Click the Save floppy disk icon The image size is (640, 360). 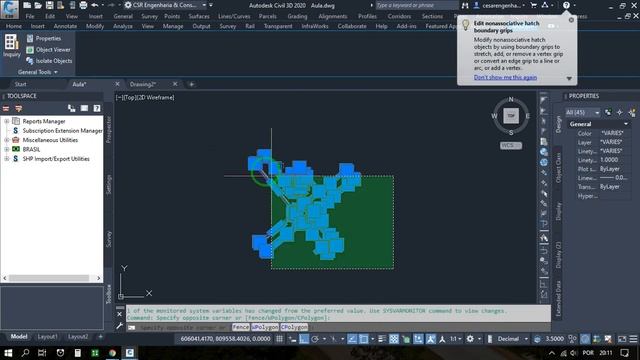(49, 5)
